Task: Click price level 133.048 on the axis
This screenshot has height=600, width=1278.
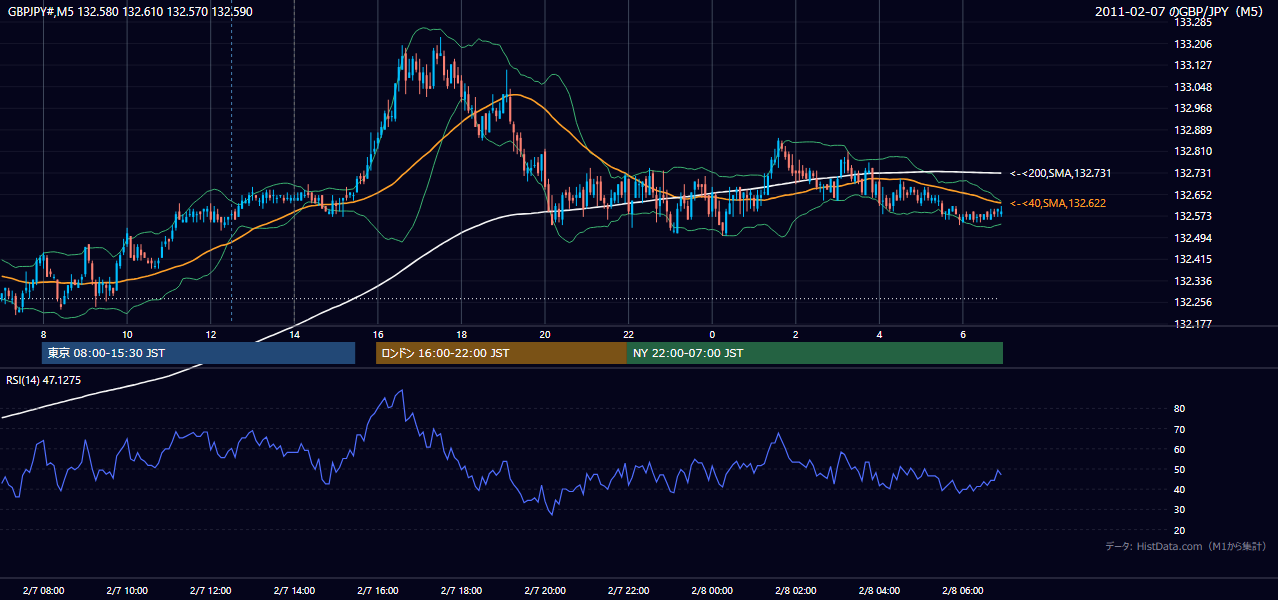Action: coord(1192,87)
